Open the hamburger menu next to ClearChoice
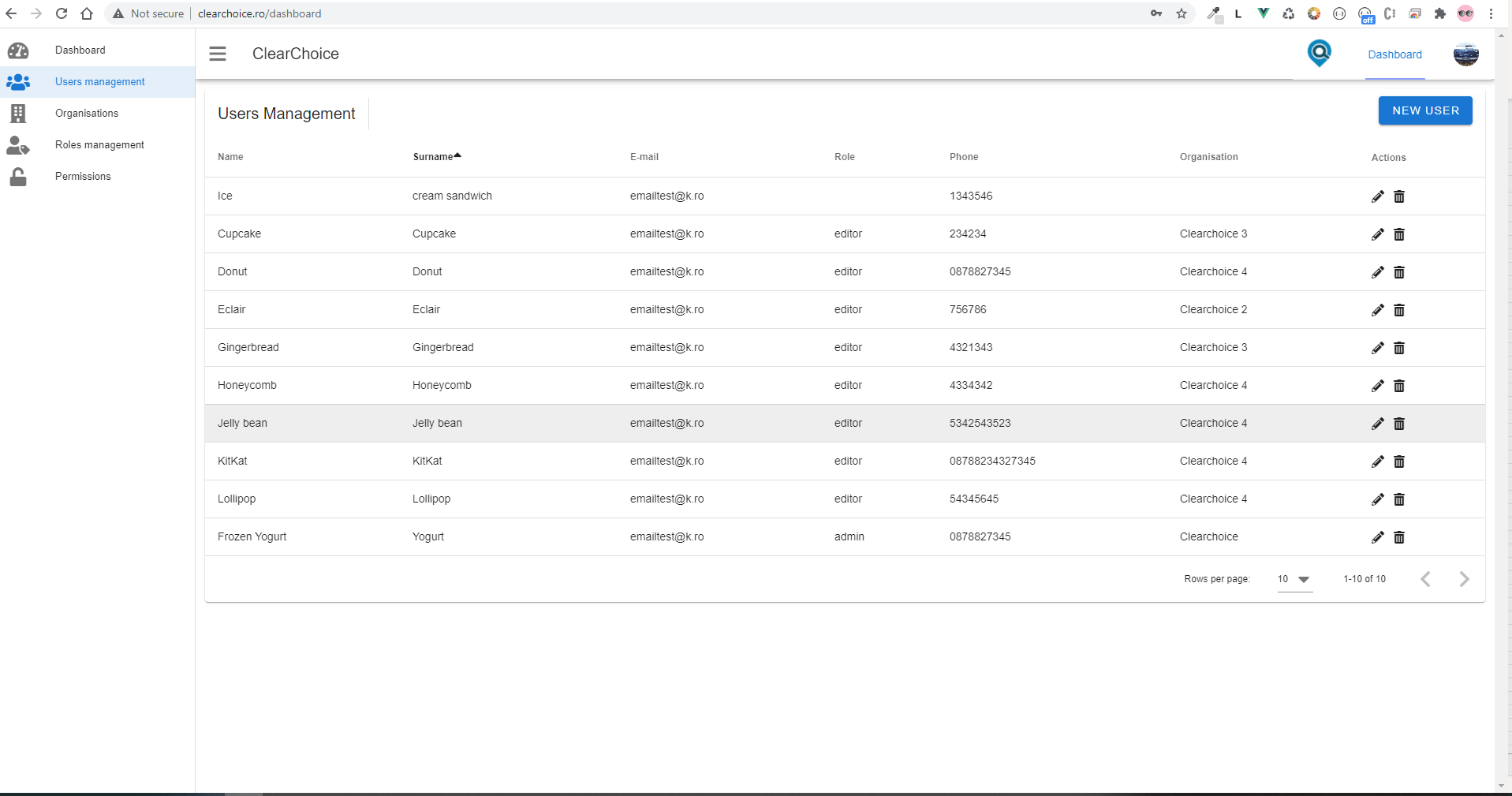The width and height of the screenshot is (1512, 796). pos(218,54)
